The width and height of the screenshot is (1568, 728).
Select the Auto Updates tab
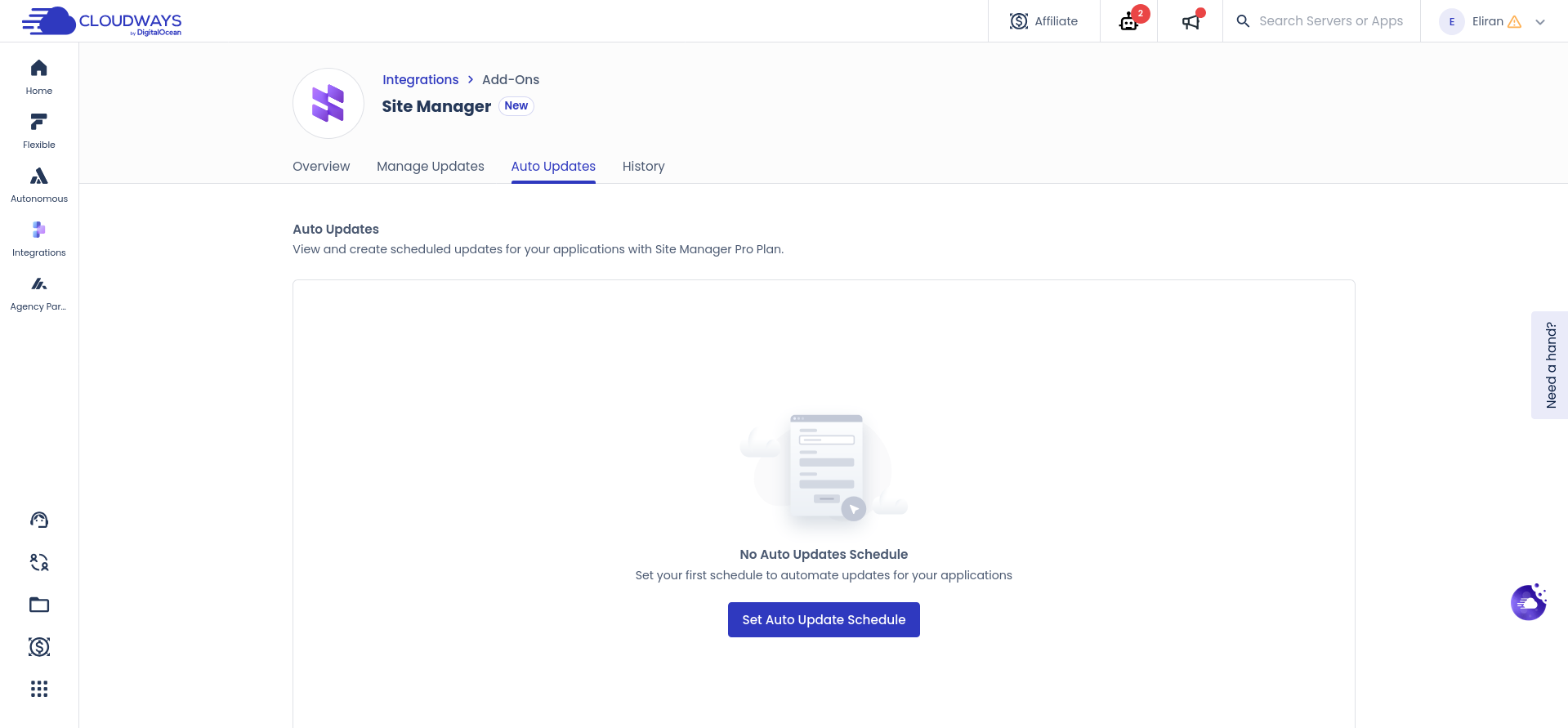coord(553,166)
